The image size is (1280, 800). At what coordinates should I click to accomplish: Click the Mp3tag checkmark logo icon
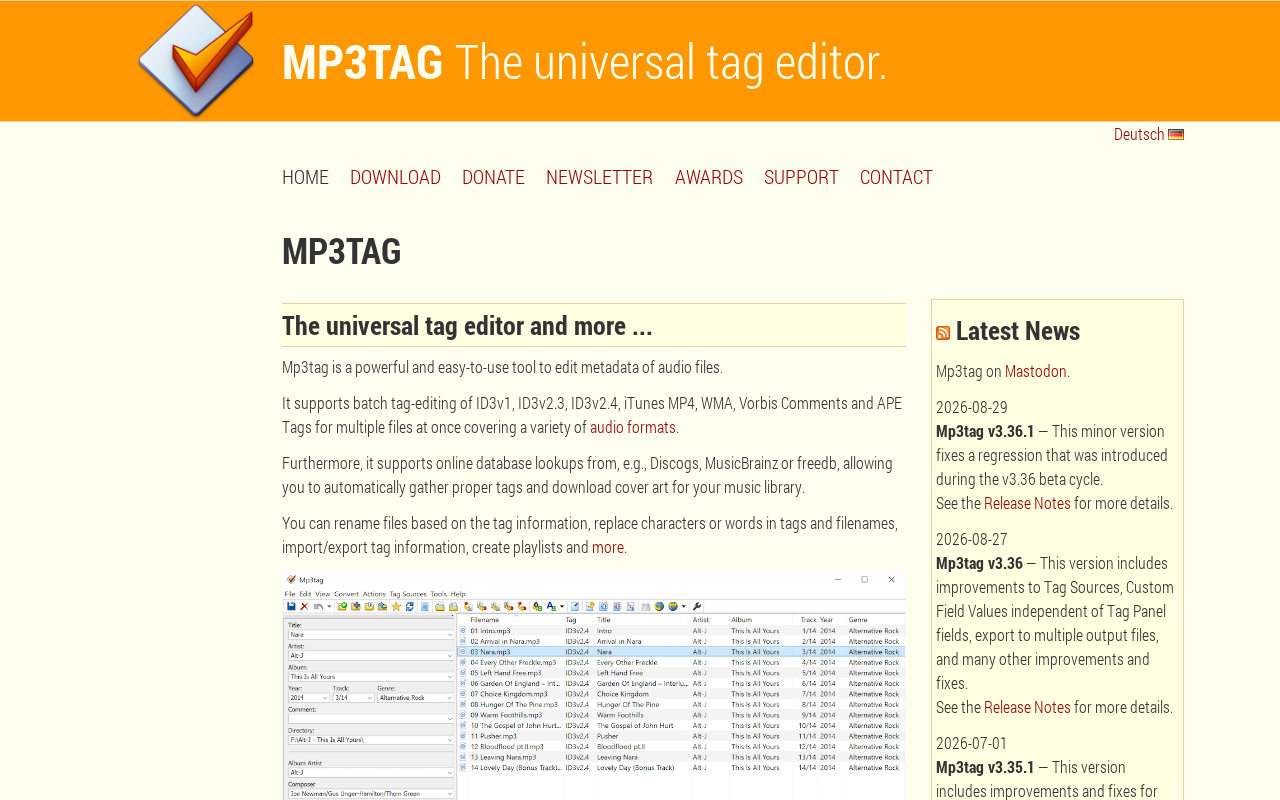[196, 60]
